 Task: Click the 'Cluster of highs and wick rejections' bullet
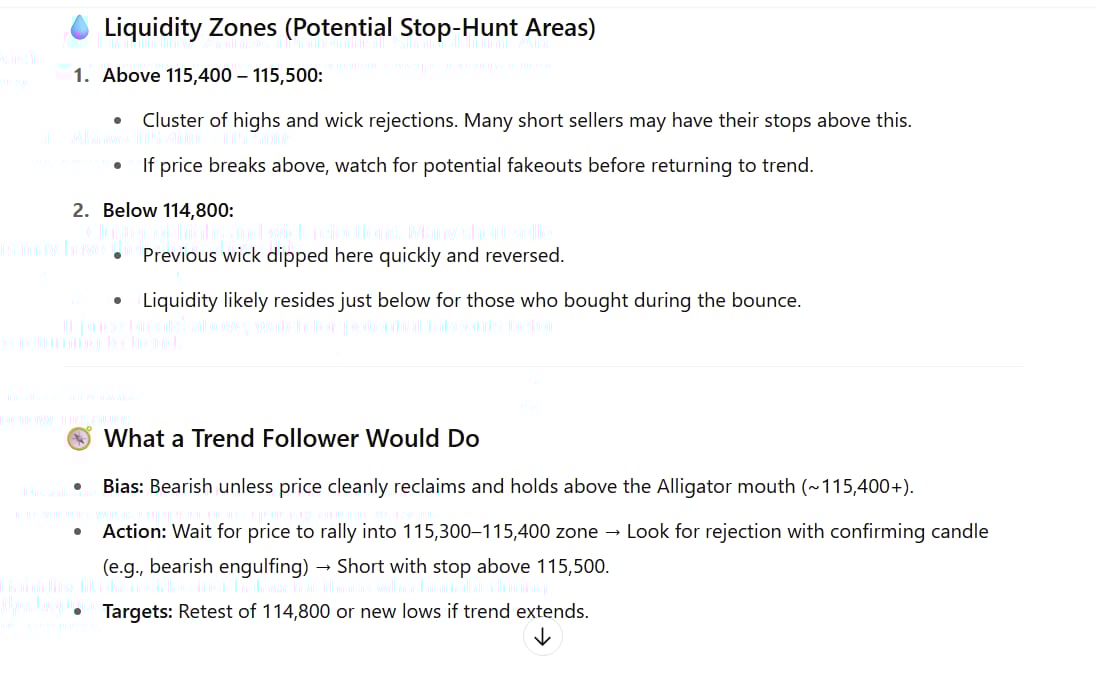click(x=526, y=120)
